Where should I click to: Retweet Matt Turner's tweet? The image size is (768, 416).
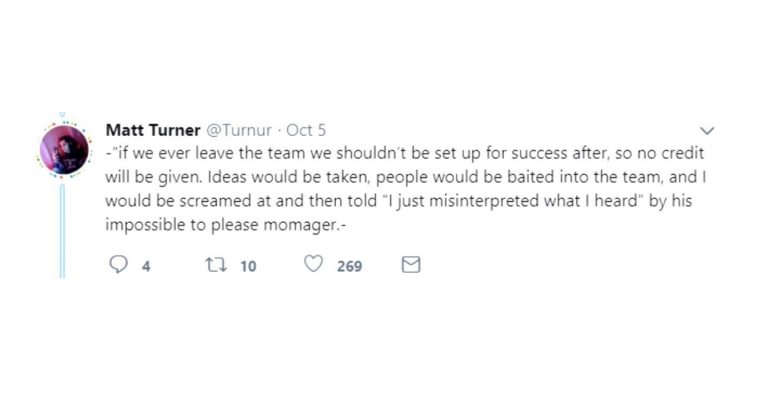[x=212, y=265]
